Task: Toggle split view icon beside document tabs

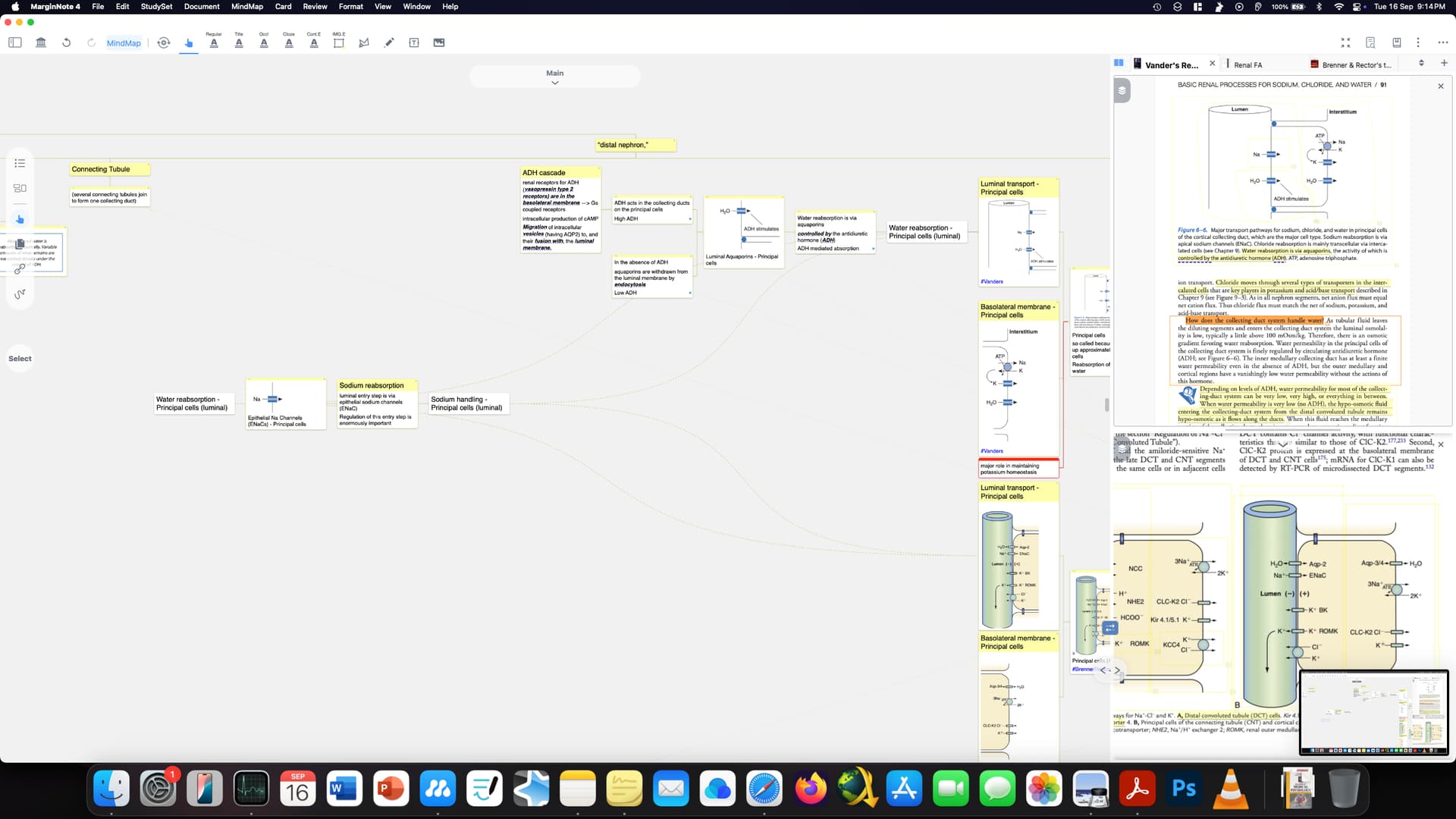Action: (1119, 64)
